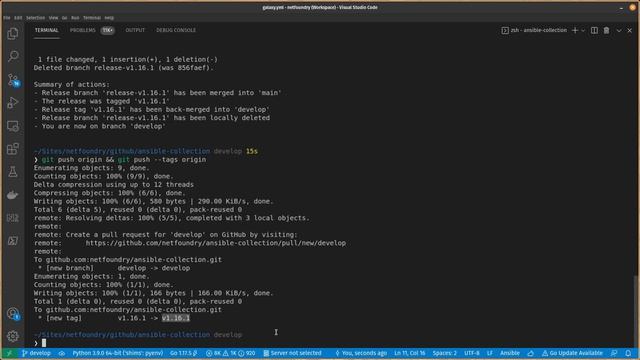
Task: Click the Ansible language mode selector
Action: click(x=510, y=353)
